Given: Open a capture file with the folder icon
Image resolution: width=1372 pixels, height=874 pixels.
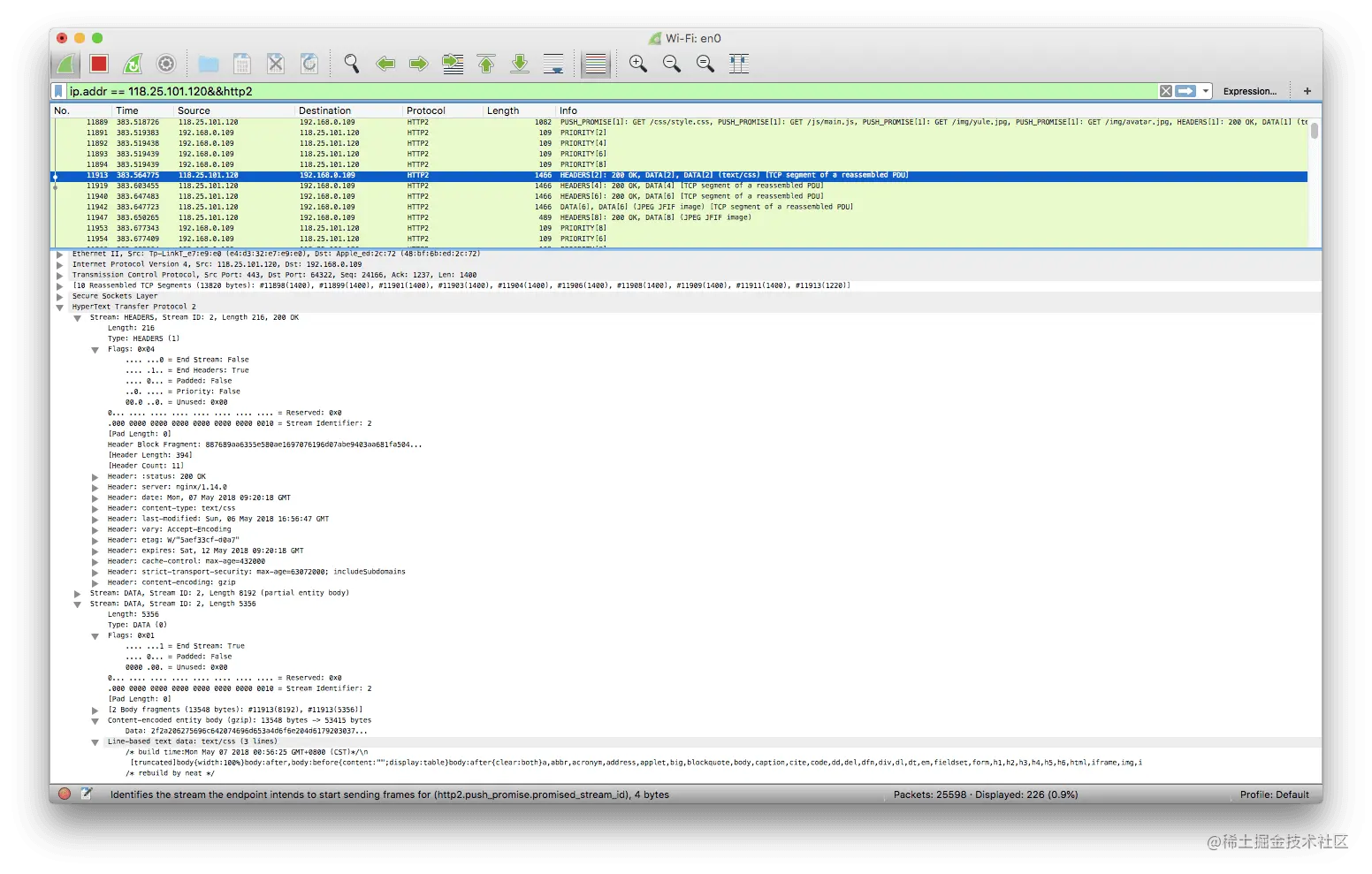Looking at the screenshot, I should (x=209, y=64).
